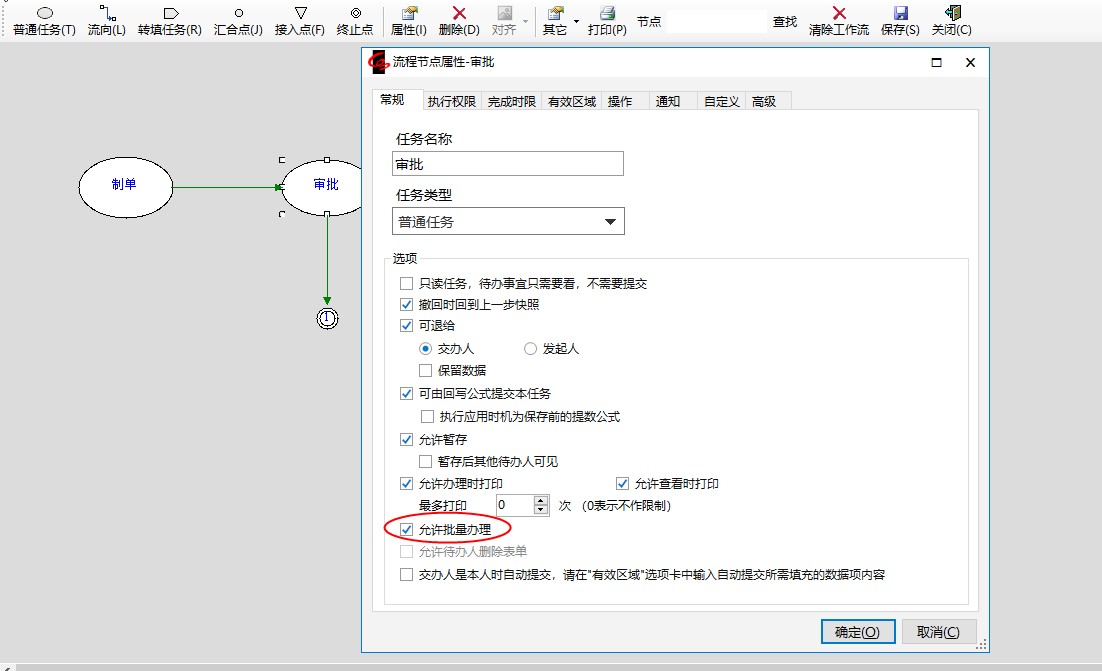Screen dimensions: 1102x671
Task: Select the 普通任务 ellipse tool
Action: click(x=44, y=13)
